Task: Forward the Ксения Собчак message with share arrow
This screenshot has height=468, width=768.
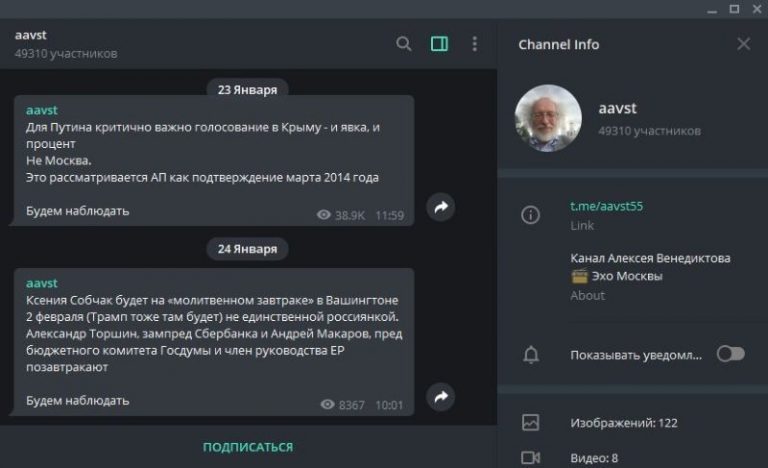Action: tap(441, 396)
